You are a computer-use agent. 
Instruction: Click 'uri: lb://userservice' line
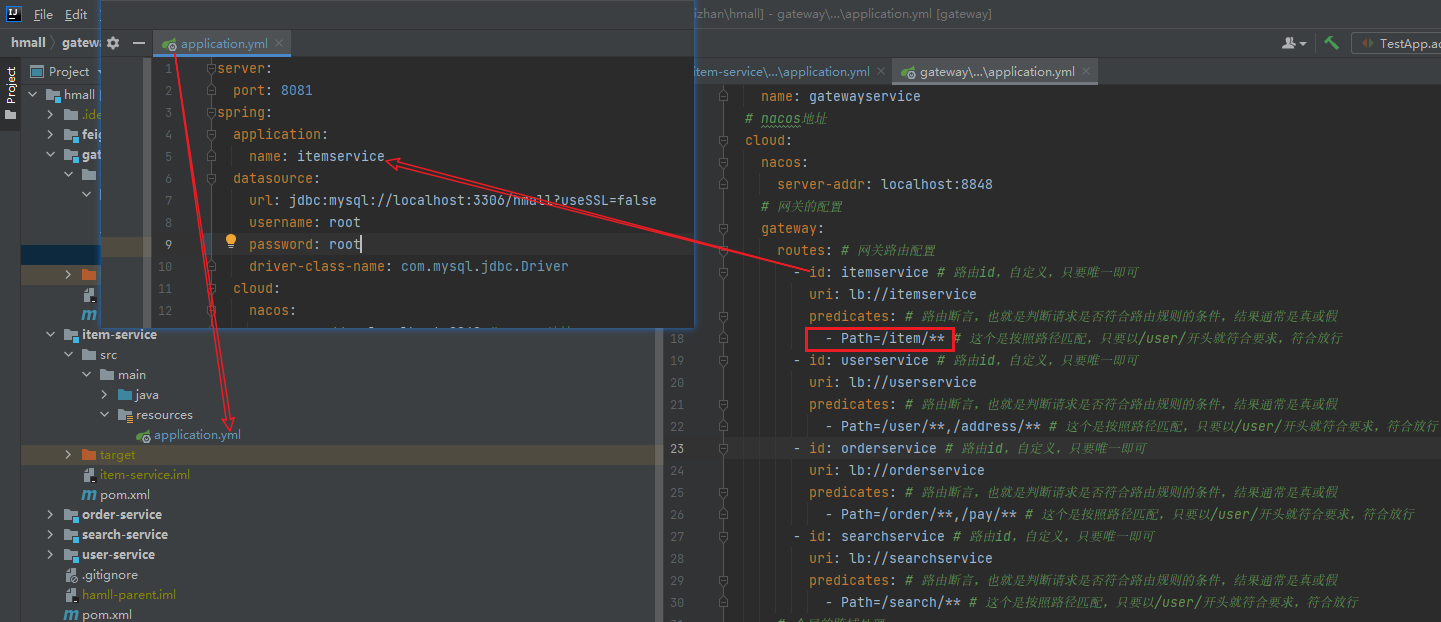tap(893, 382)
